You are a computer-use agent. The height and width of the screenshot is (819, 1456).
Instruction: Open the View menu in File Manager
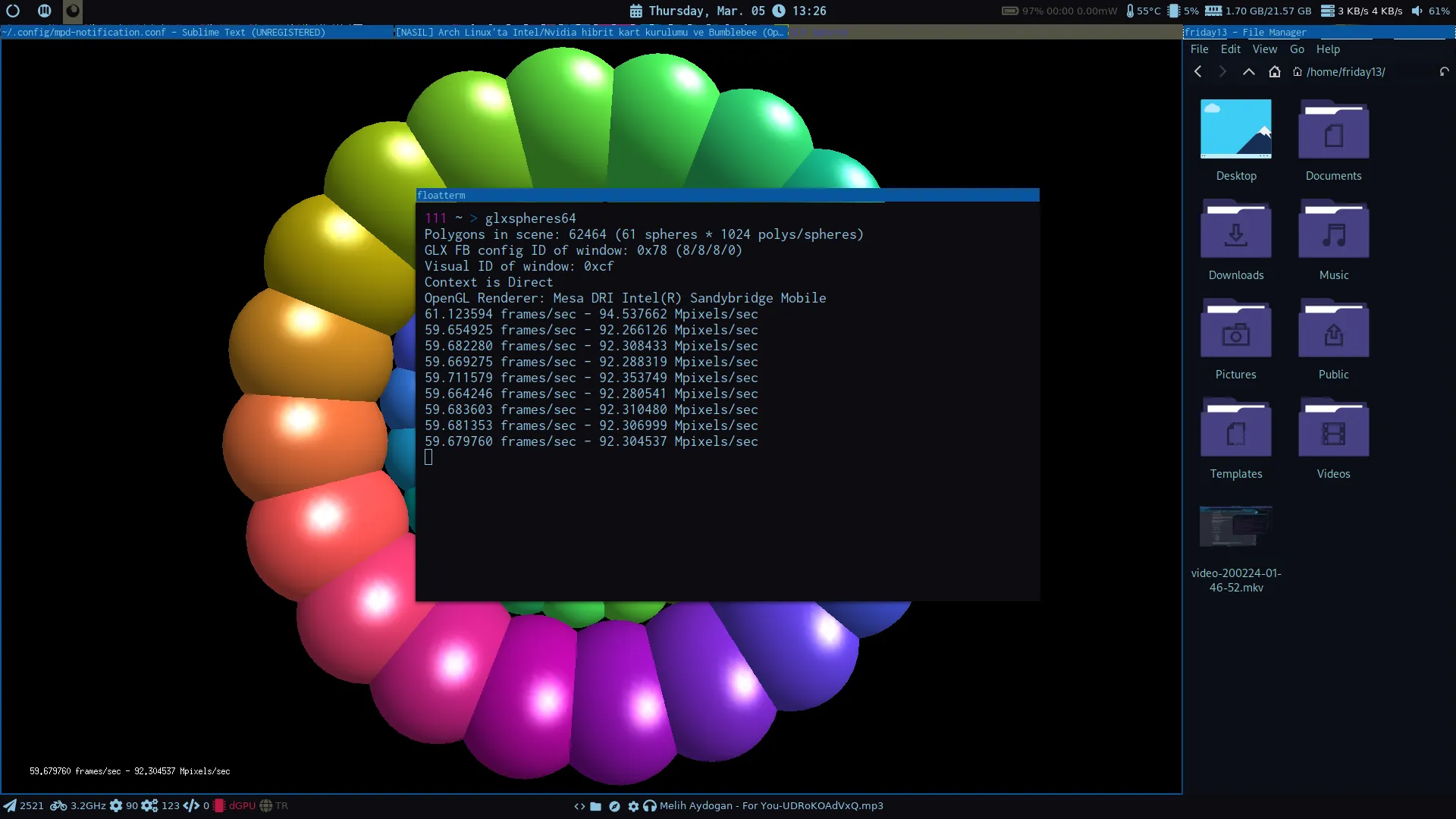[1265, 49]
